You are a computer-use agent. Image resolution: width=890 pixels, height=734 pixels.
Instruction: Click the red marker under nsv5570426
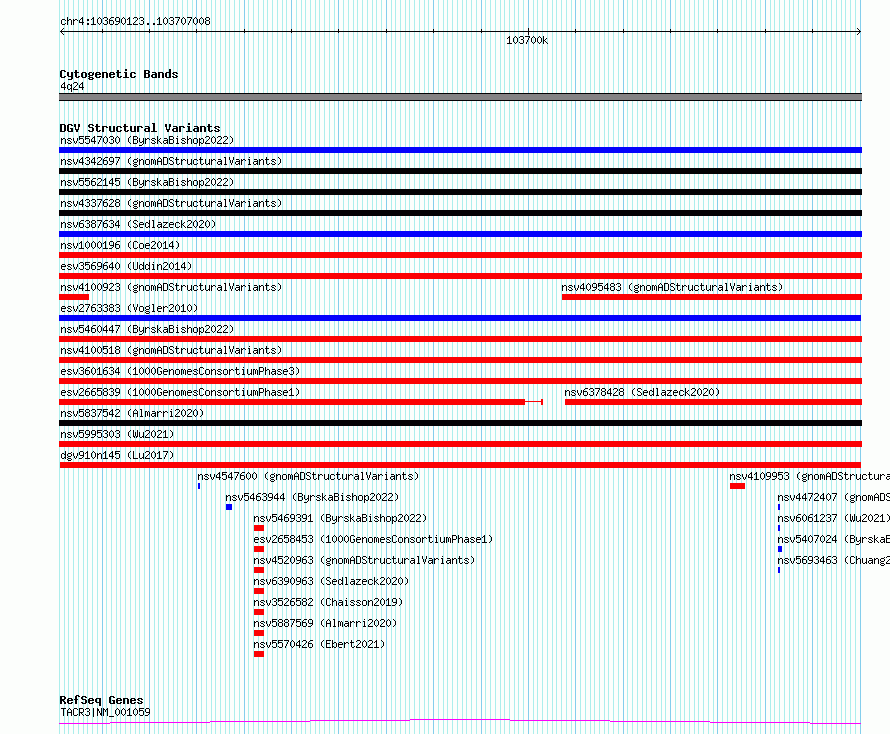click(259, 654)
